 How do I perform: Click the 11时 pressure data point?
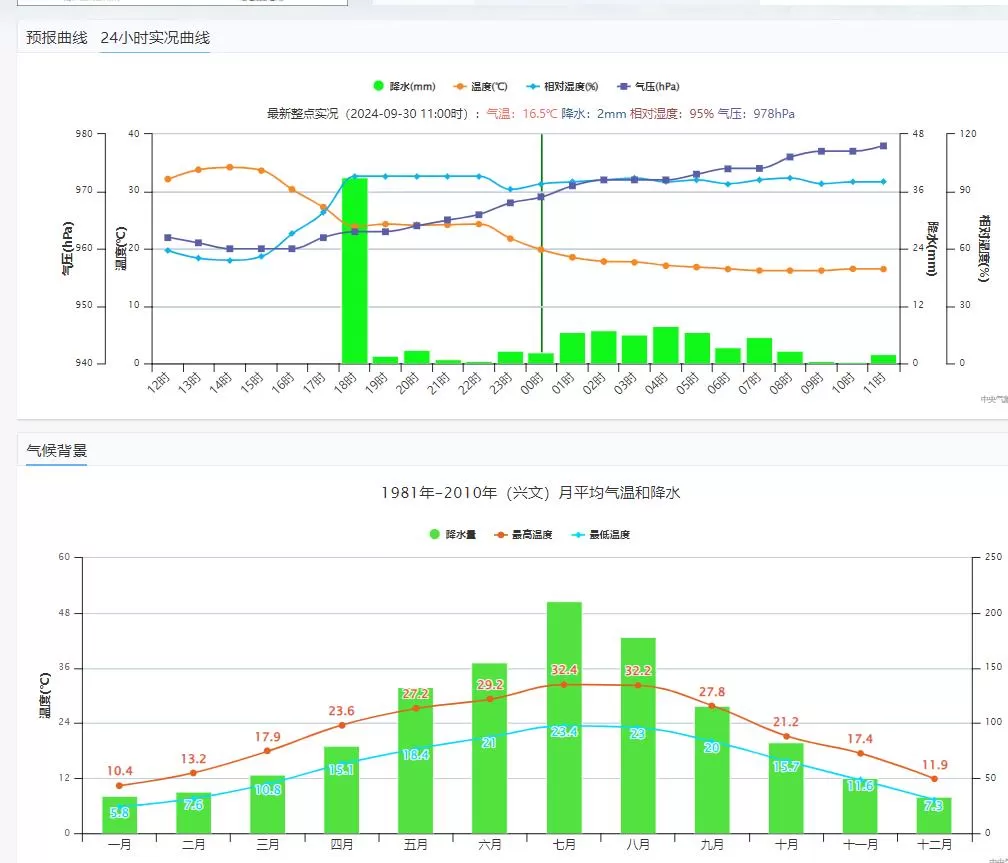click(883, 146)
